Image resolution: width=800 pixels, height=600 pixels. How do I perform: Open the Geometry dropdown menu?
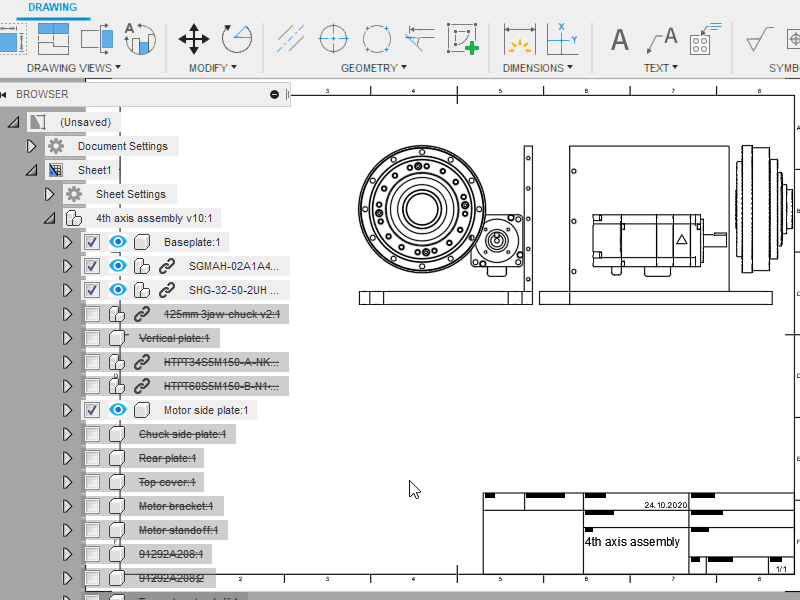click(373, 68)
